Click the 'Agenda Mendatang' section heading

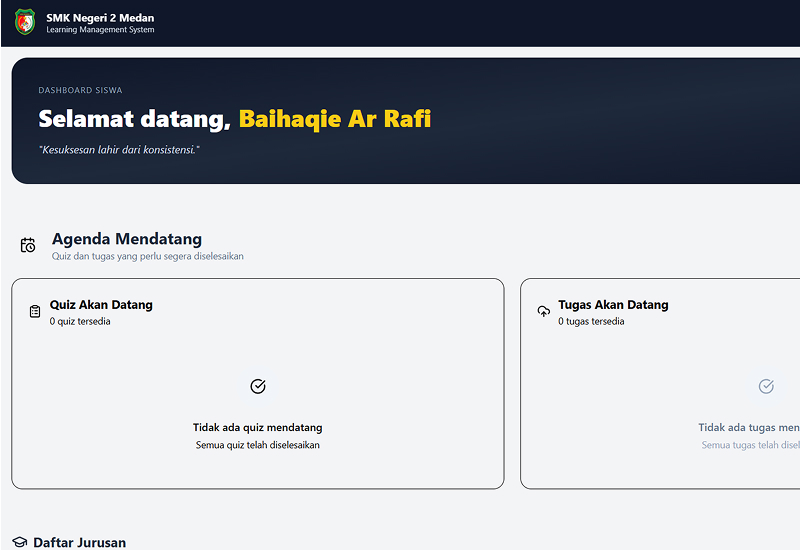127,239
